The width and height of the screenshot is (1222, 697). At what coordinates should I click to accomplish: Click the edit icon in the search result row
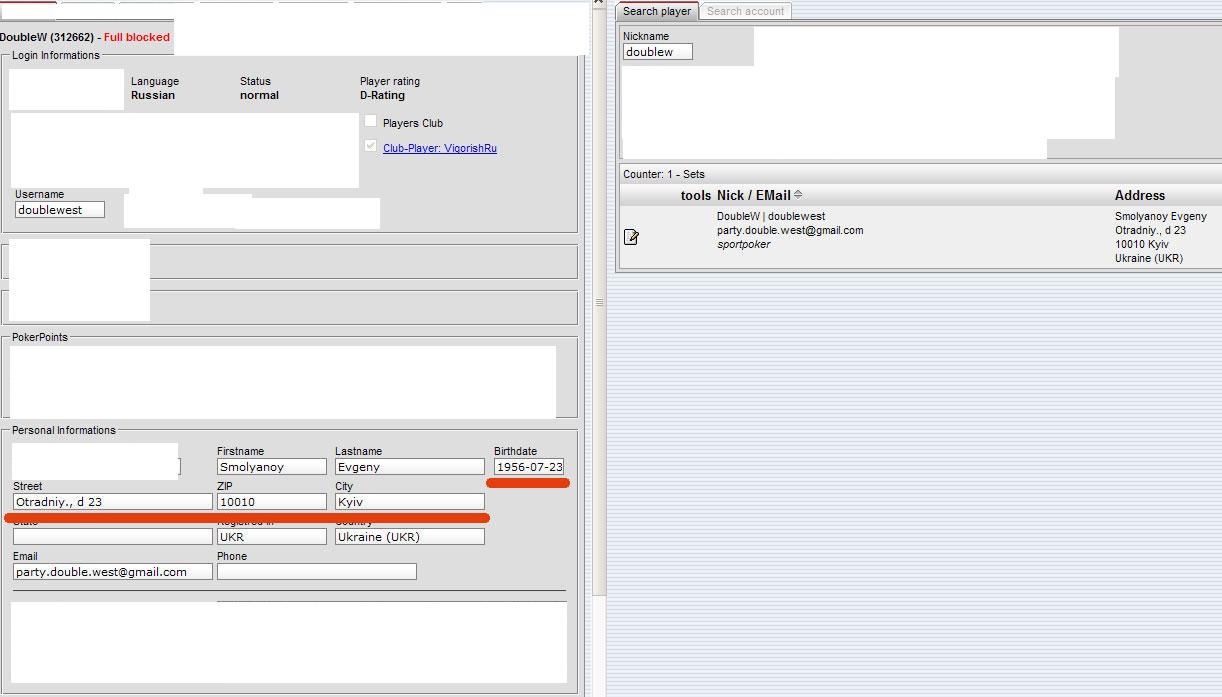[x=631, y=237]
